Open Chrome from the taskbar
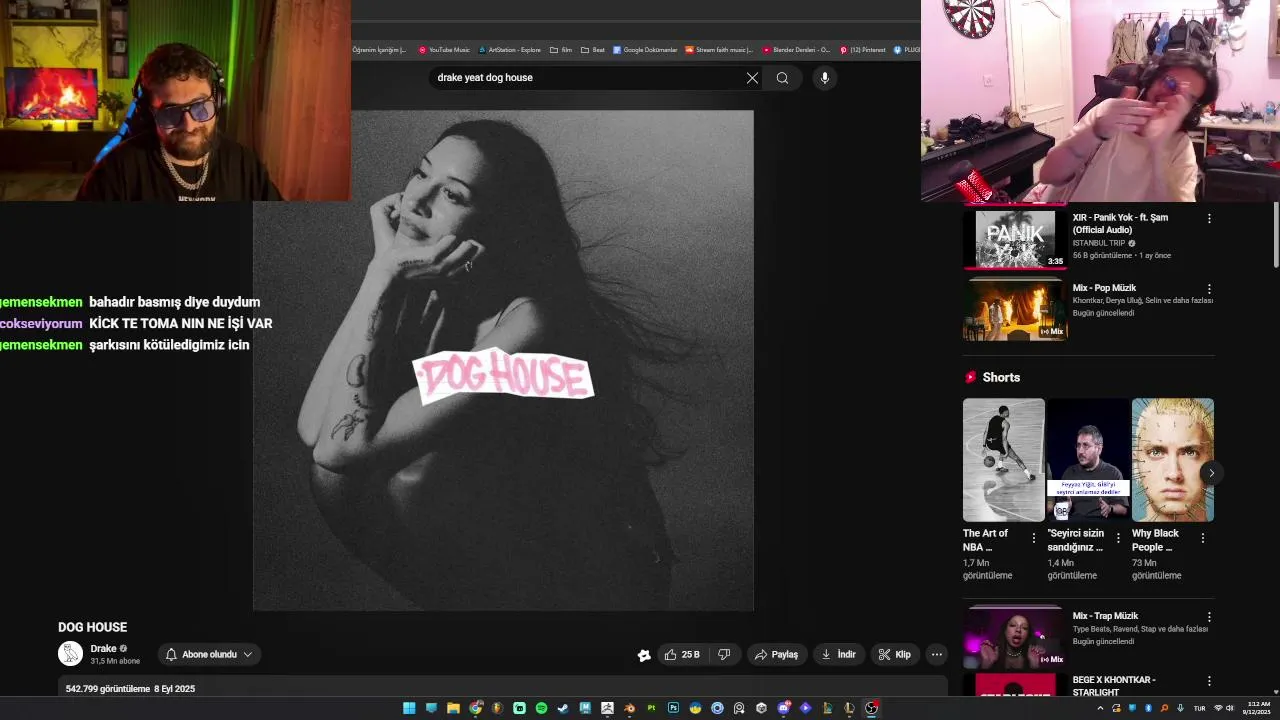 point(475,708)
